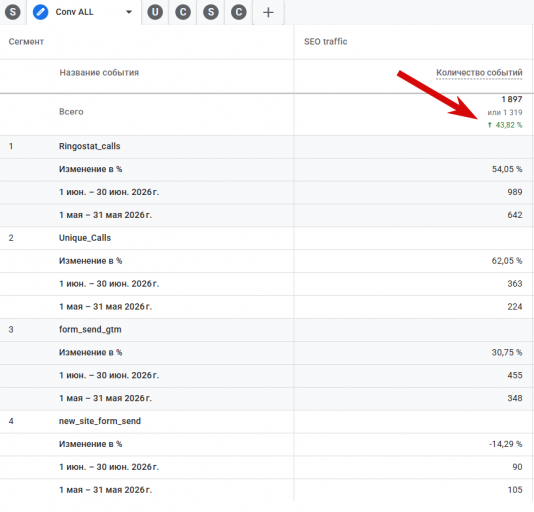
Task: Click the blue pencil edit icon
Action: coord(41,12)
